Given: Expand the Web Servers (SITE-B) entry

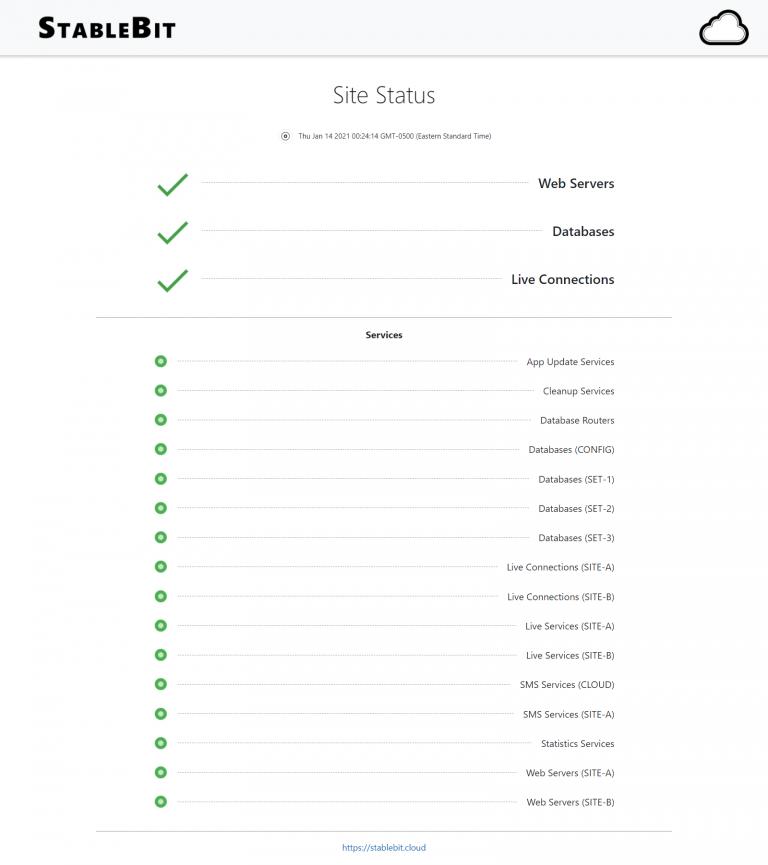Looking at the screenshot, I should pos(570,801).
